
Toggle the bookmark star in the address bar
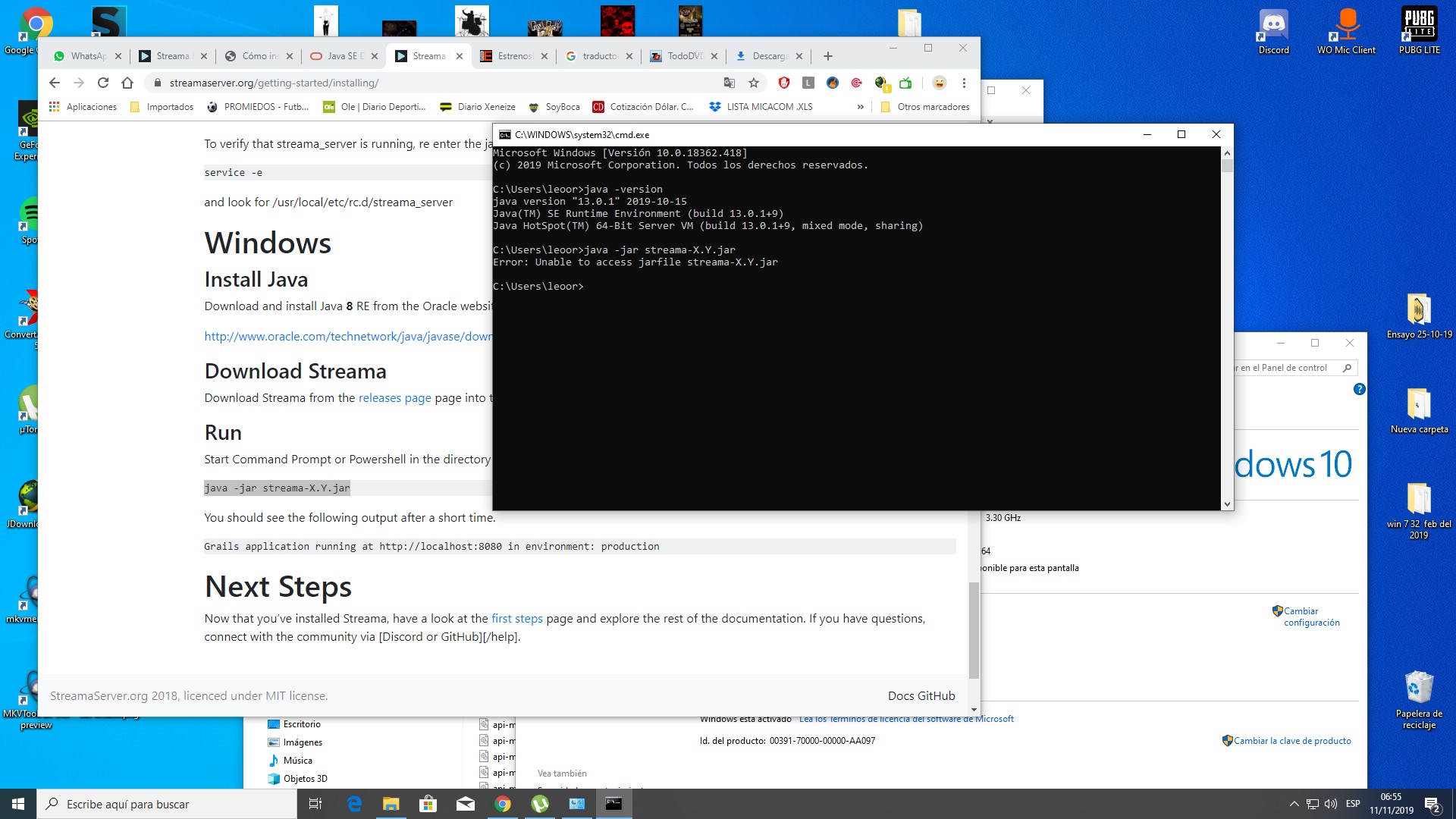point(753,83)
